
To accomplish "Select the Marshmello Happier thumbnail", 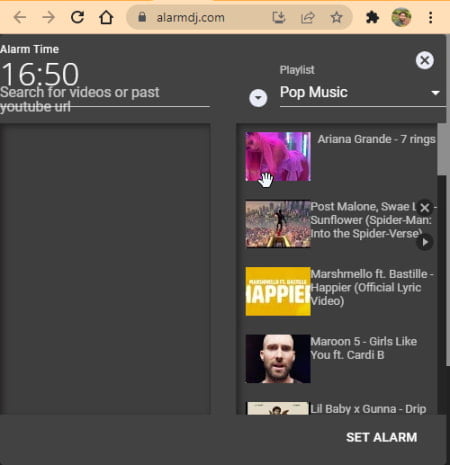I will pos(278,291).
